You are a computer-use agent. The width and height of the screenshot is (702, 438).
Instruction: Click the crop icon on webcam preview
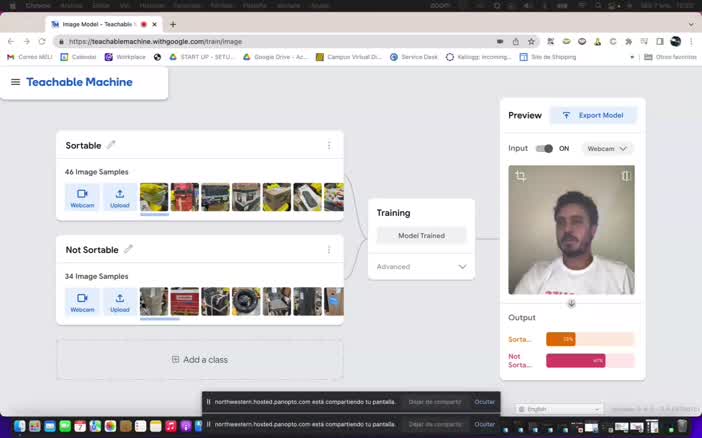(520, 176)
